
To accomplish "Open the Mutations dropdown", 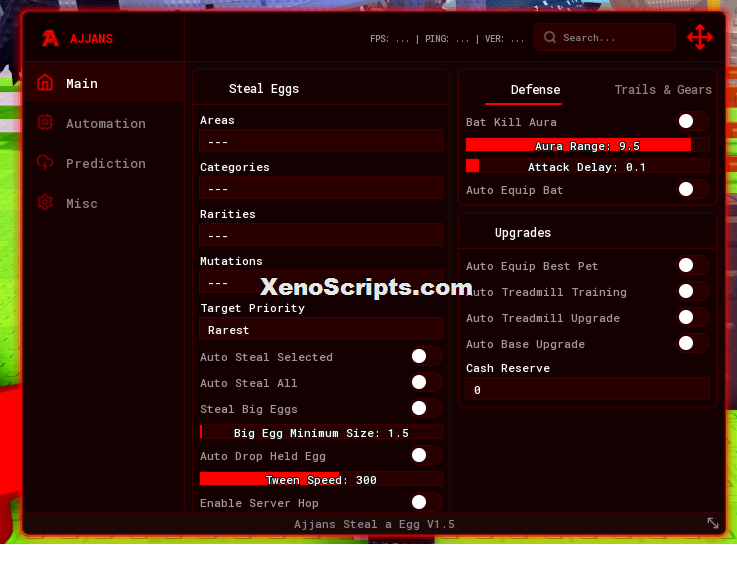I will [x=321, y=282].
